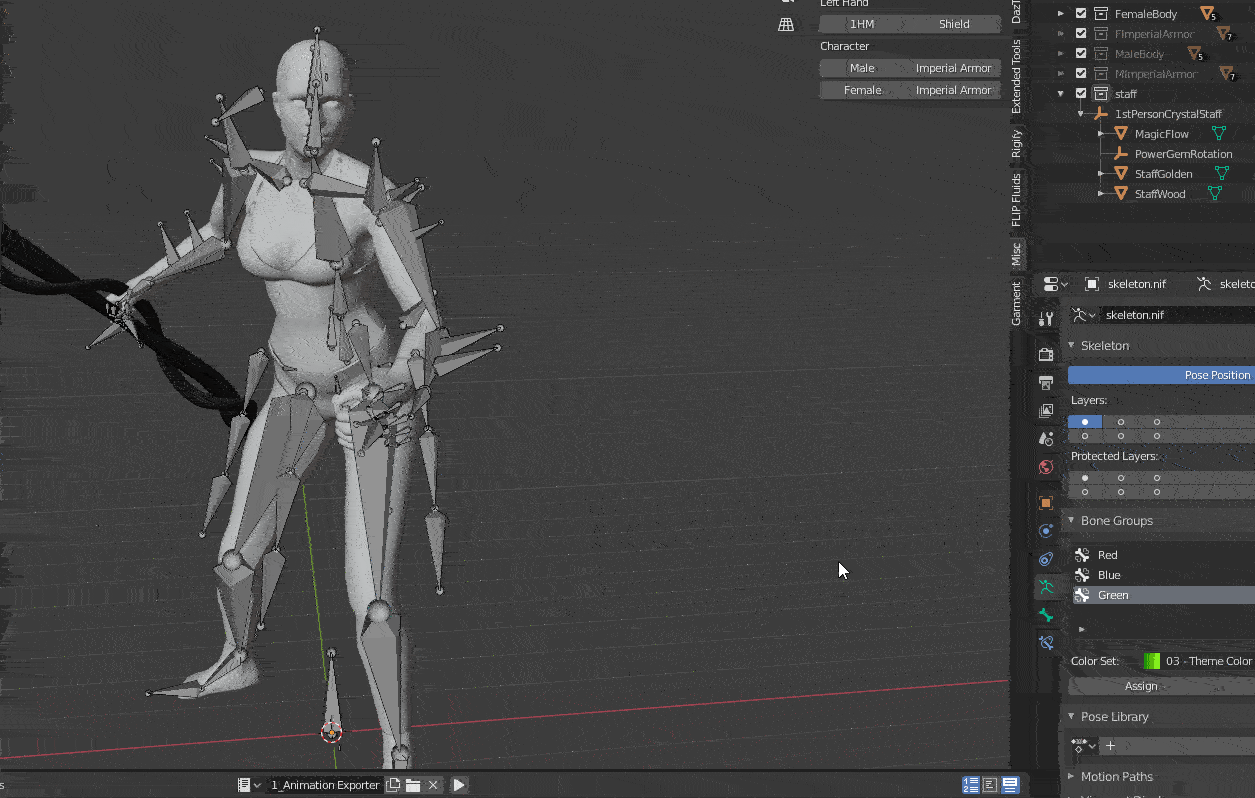The width and height of the screenshot is (1255, 798).
Task: Open the Object properties orange square icon
Action: 1046,502
